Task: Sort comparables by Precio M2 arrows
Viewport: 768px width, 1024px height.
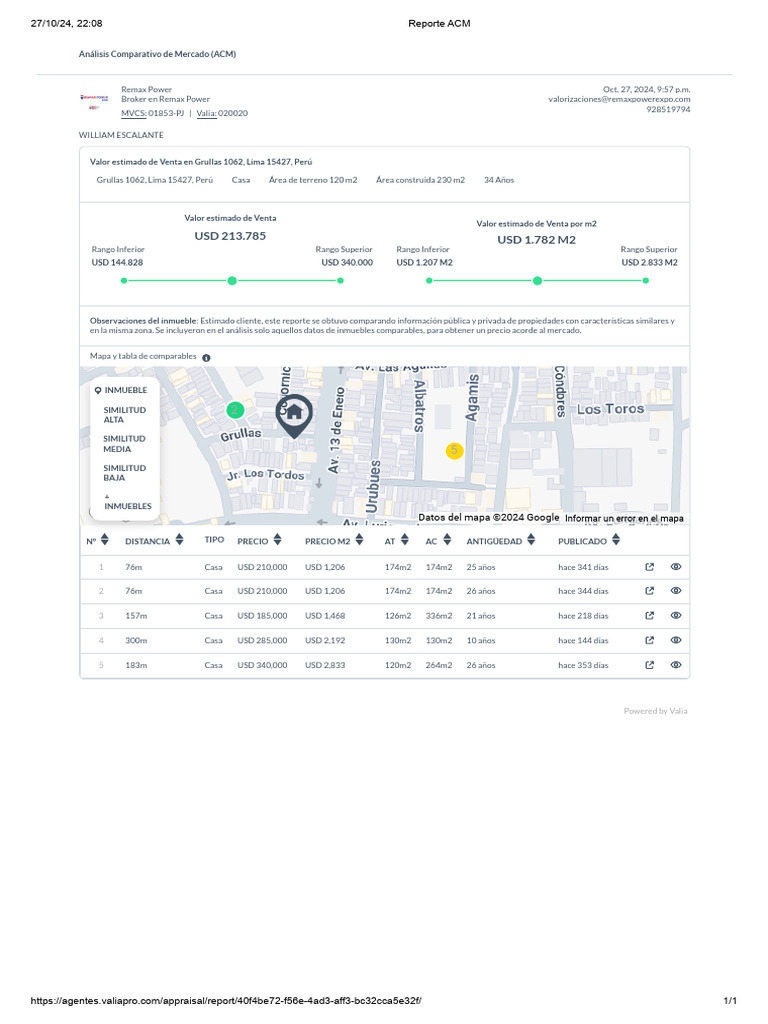Action: pos(361,540)
